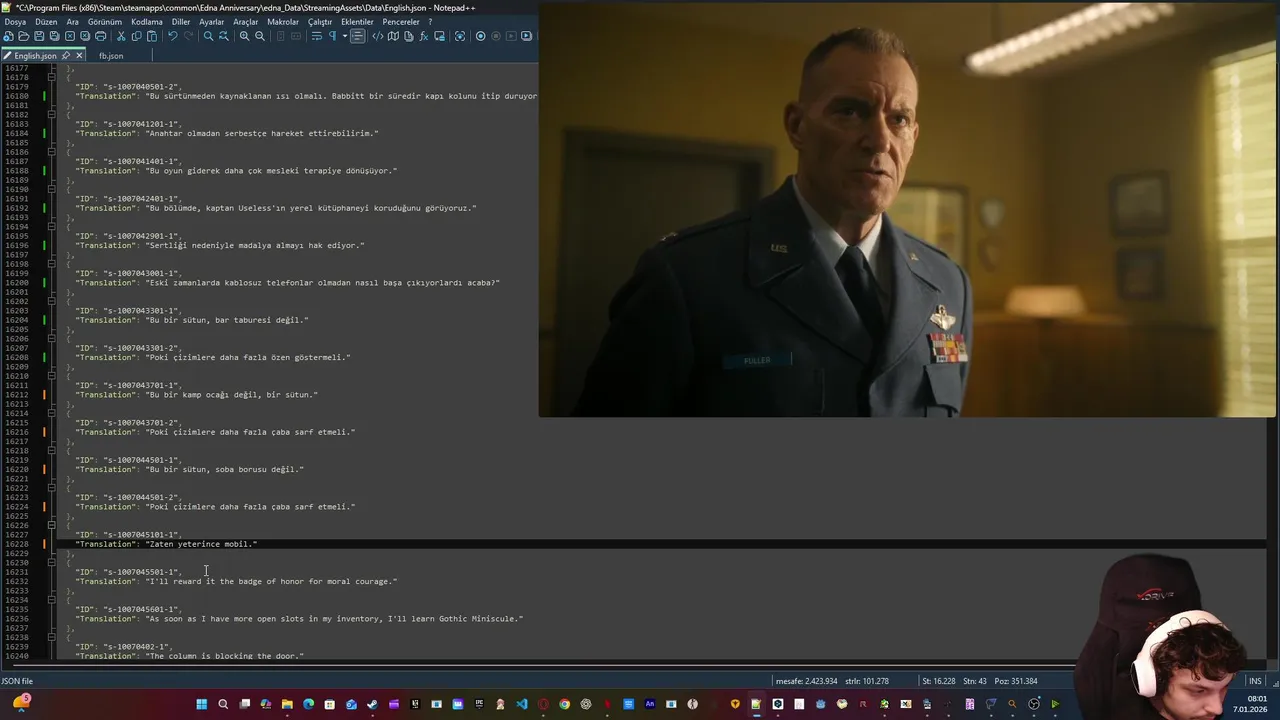Click 'St: 16.228' status bar field

tap(939, 681)
